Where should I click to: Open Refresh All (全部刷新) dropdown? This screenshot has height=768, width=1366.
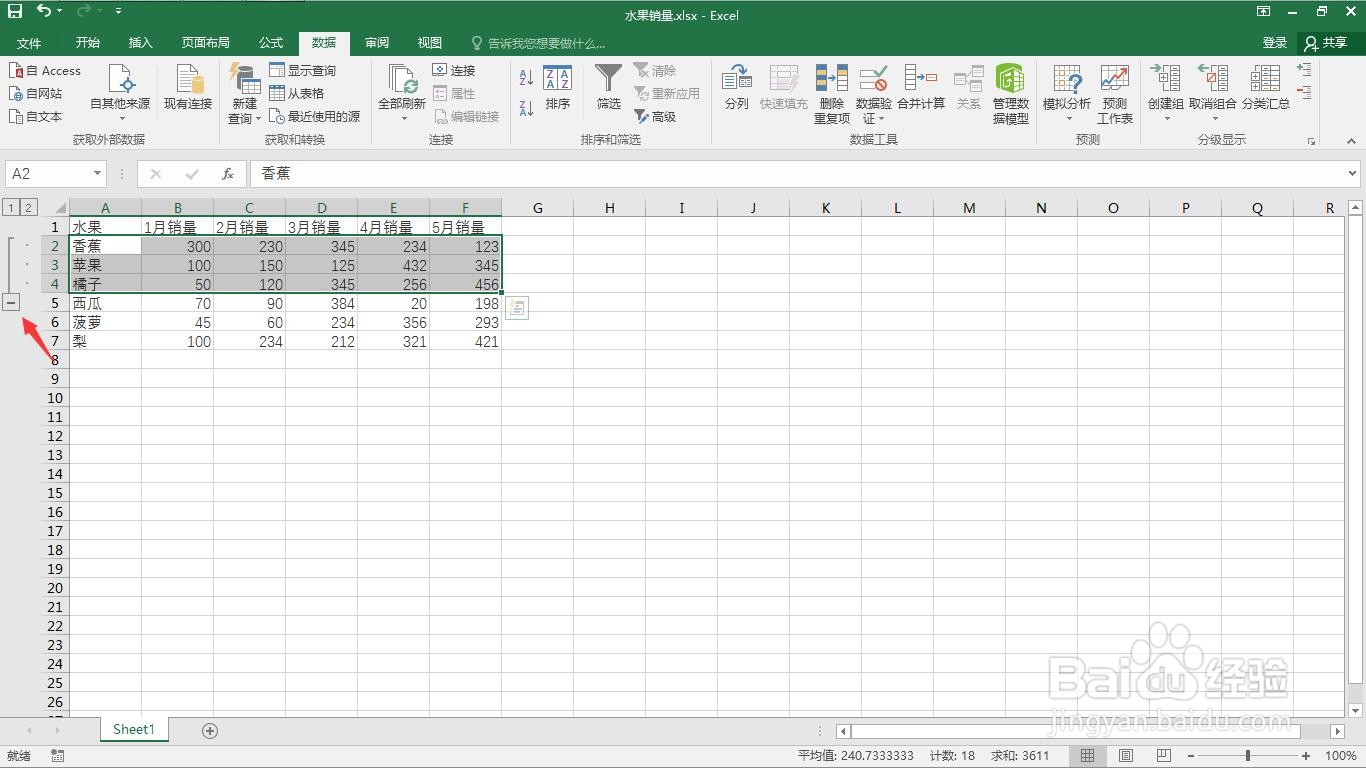tap(402, 94)
